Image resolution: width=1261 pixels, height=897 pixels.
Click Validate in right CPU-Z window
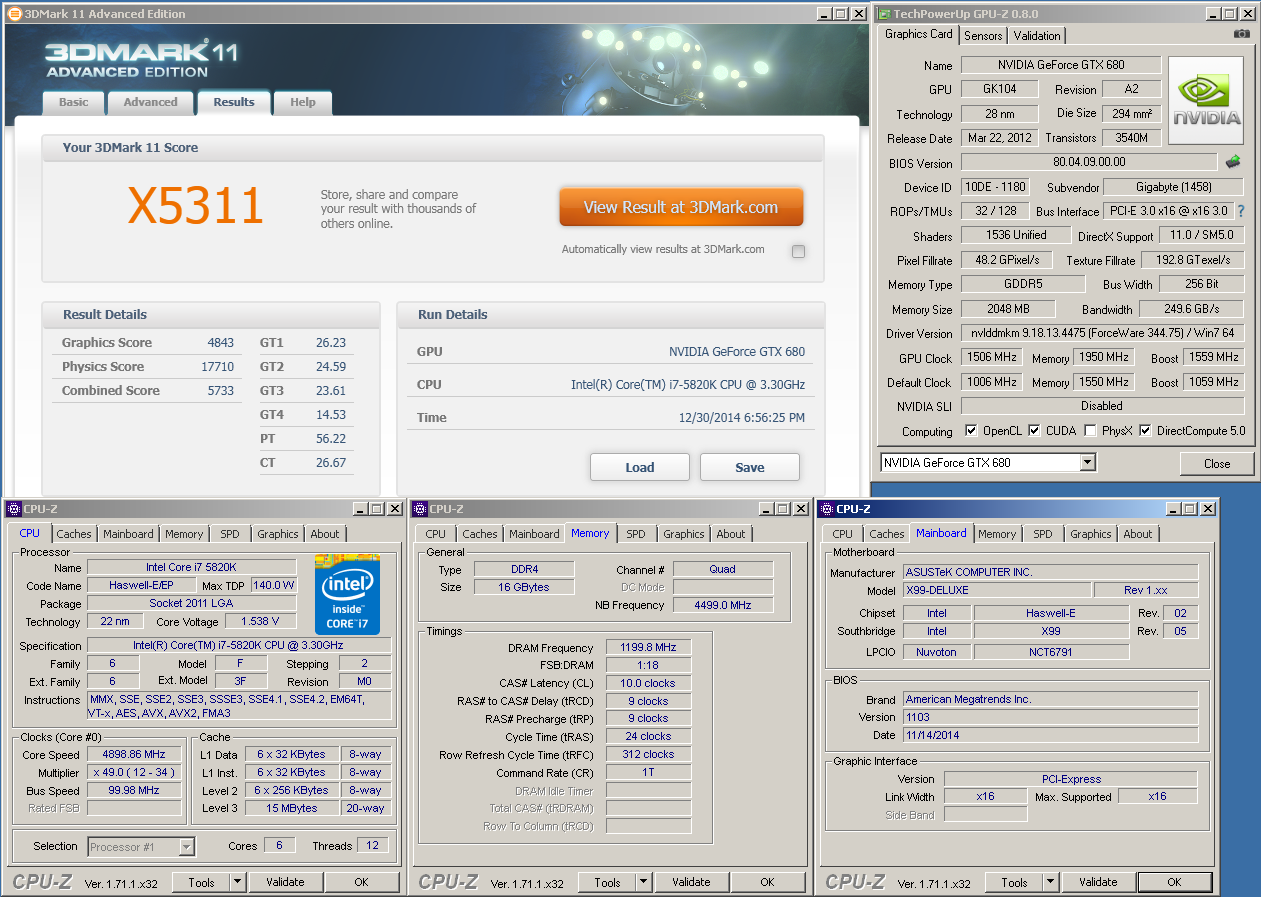[1098, 882]
